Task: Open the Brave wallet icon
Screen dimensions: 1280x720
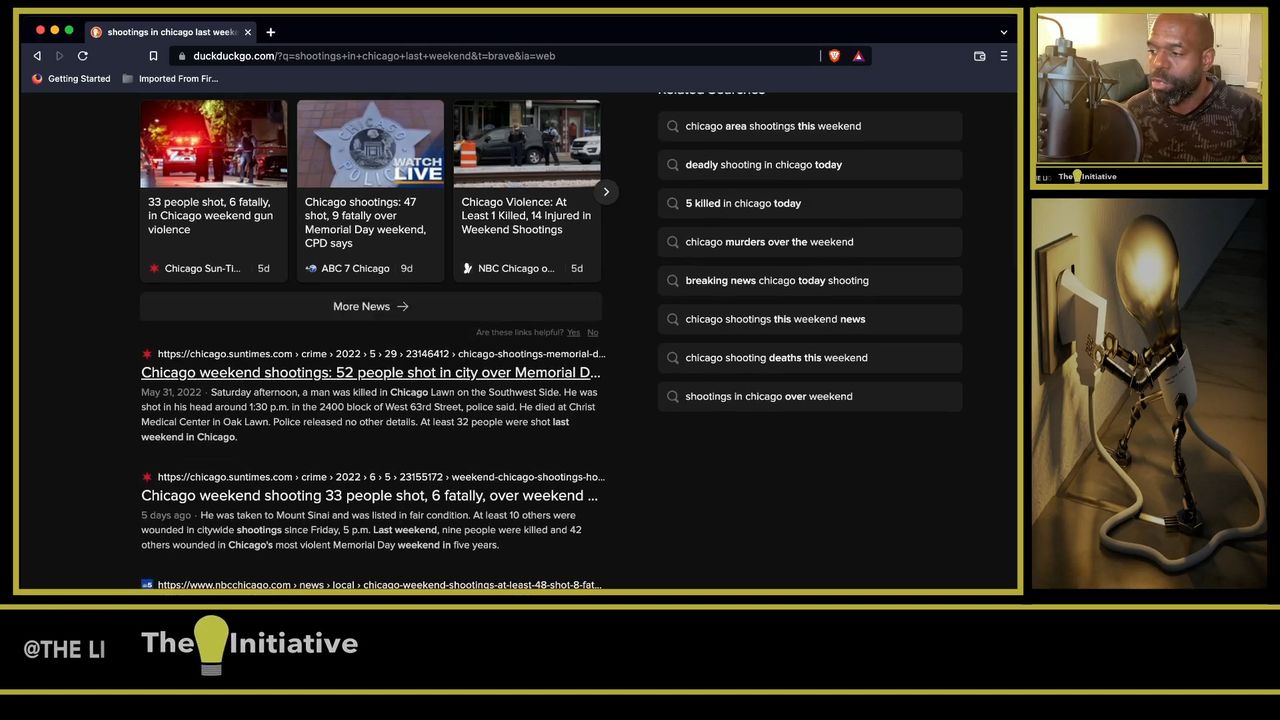Action: pos(979,56)
